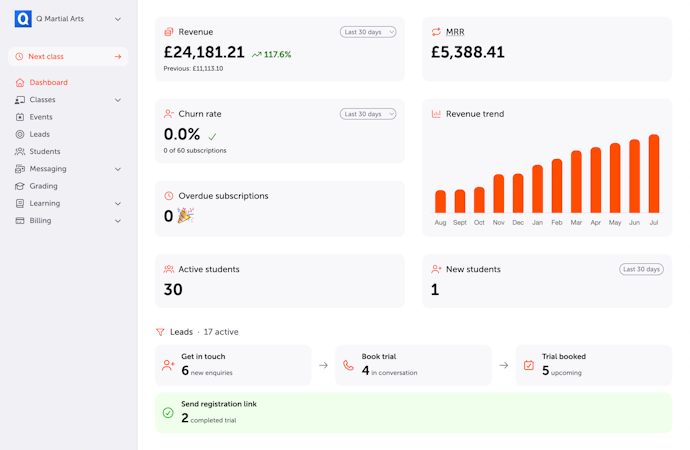
Task: Click the MRR recurring arrows icon
Action: tap(436, 32)
